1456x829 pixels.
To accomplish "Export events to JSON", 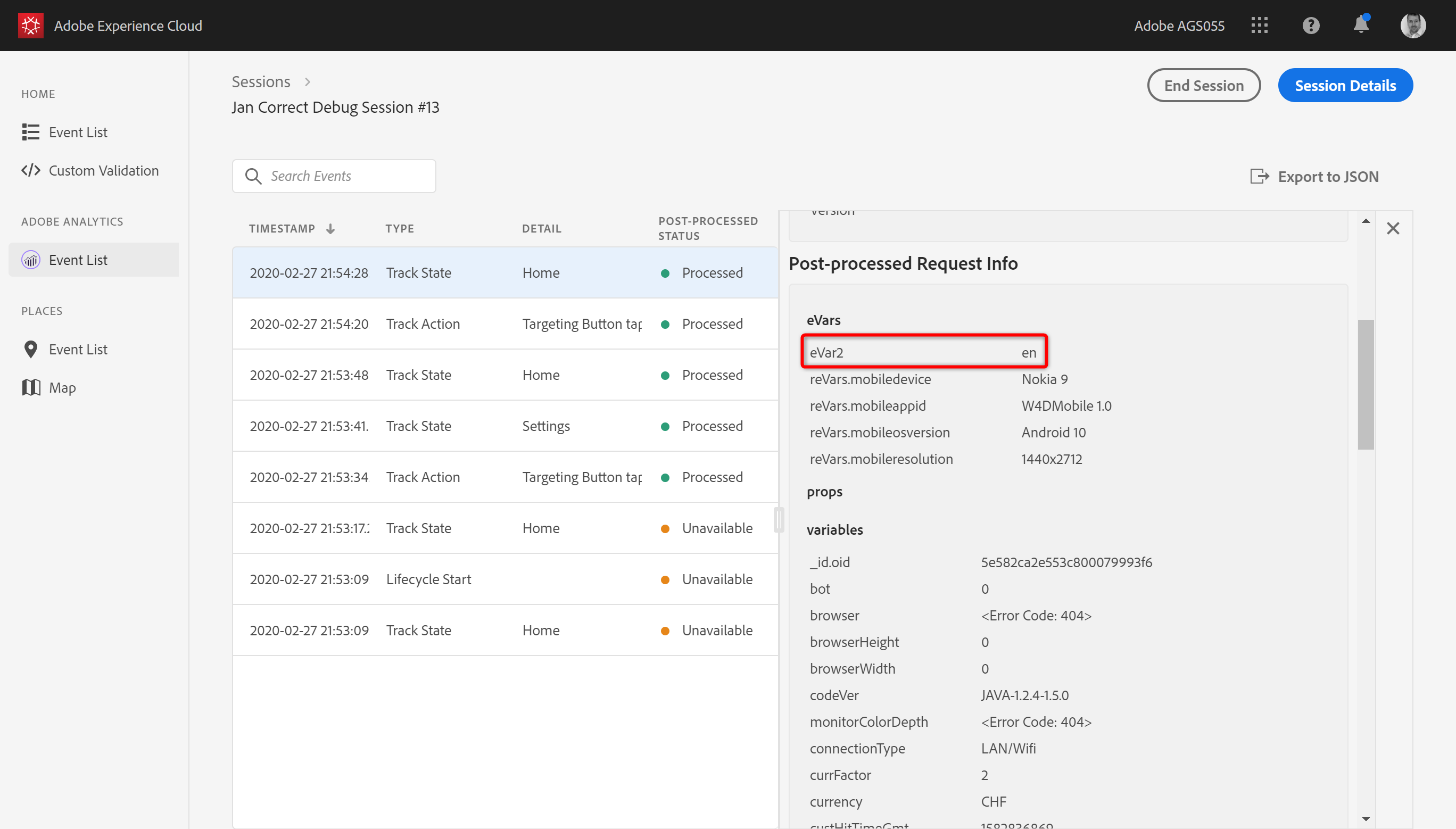I will [x=1315, y=177].
